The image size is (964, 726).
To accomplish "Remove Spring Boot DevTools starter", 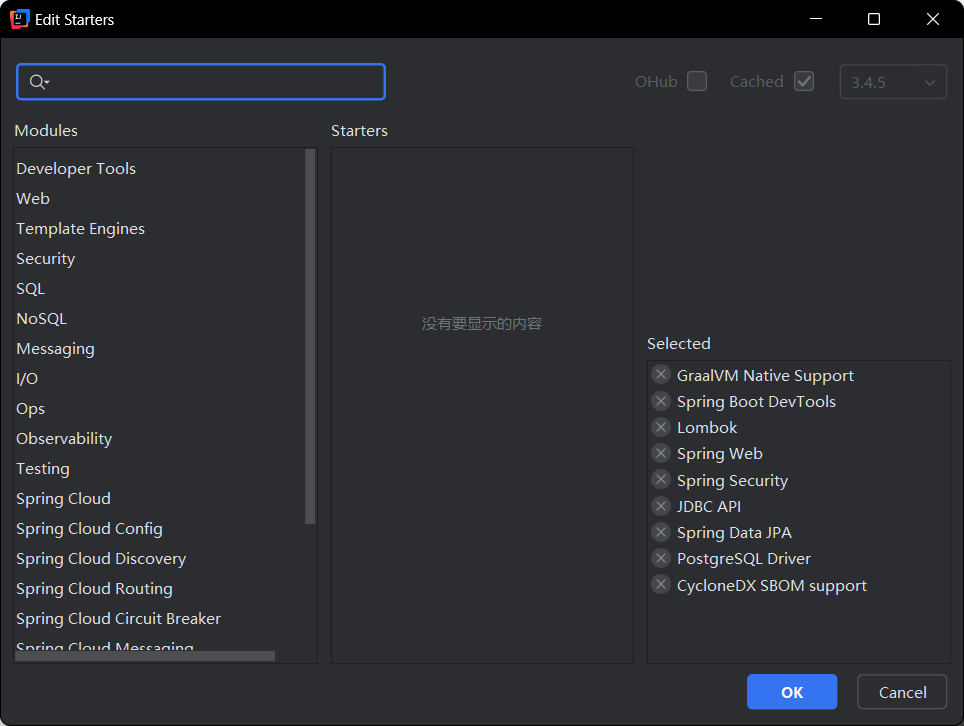I will [x=661, y=401].
